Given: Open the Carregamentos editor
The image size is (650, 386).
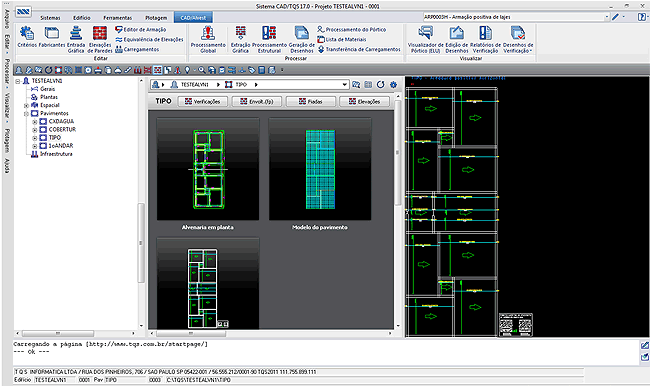Looking at the screenshot, I should 137,49.
